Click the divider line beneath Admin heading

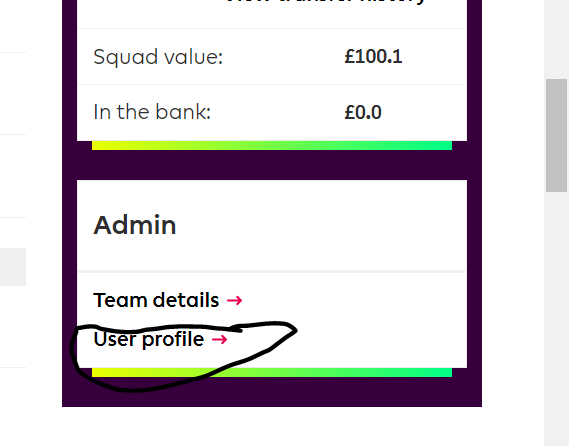[272, 271]
